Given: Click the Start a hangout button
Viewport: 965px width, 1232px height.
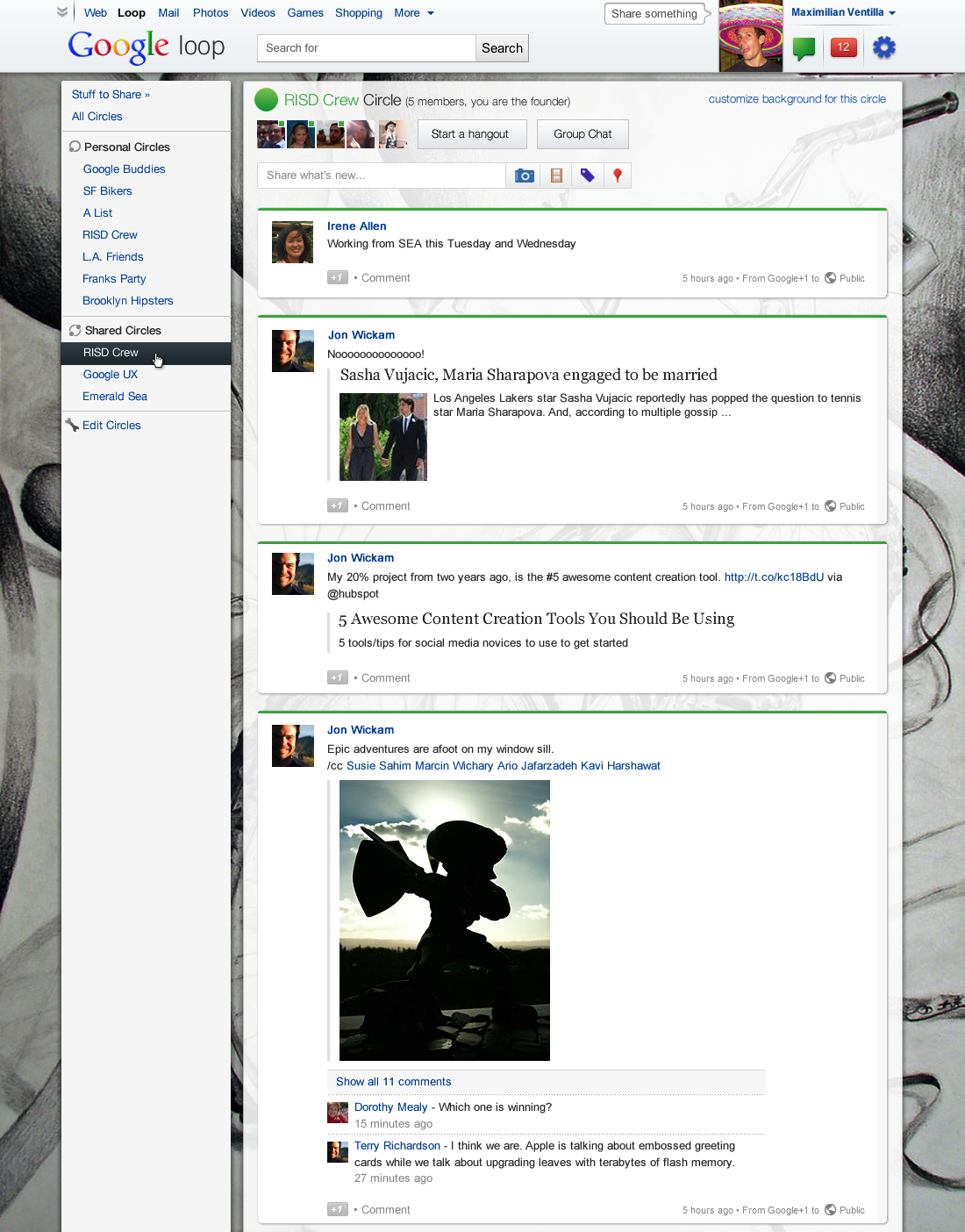Looking at the screenshot, I should click(472, 134).
